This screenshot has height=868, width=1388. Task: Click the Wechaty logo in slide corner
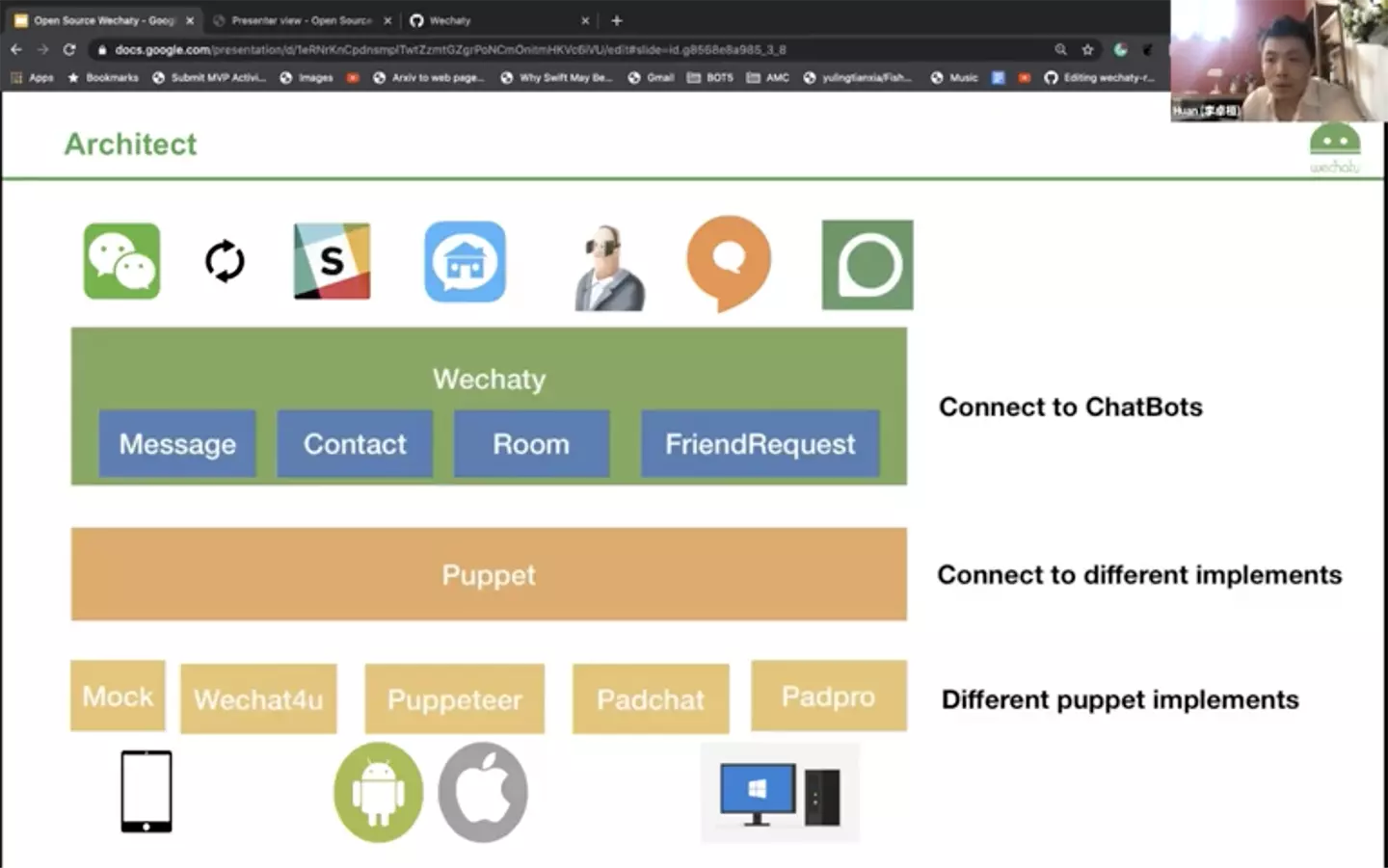tap(1335, 148)
